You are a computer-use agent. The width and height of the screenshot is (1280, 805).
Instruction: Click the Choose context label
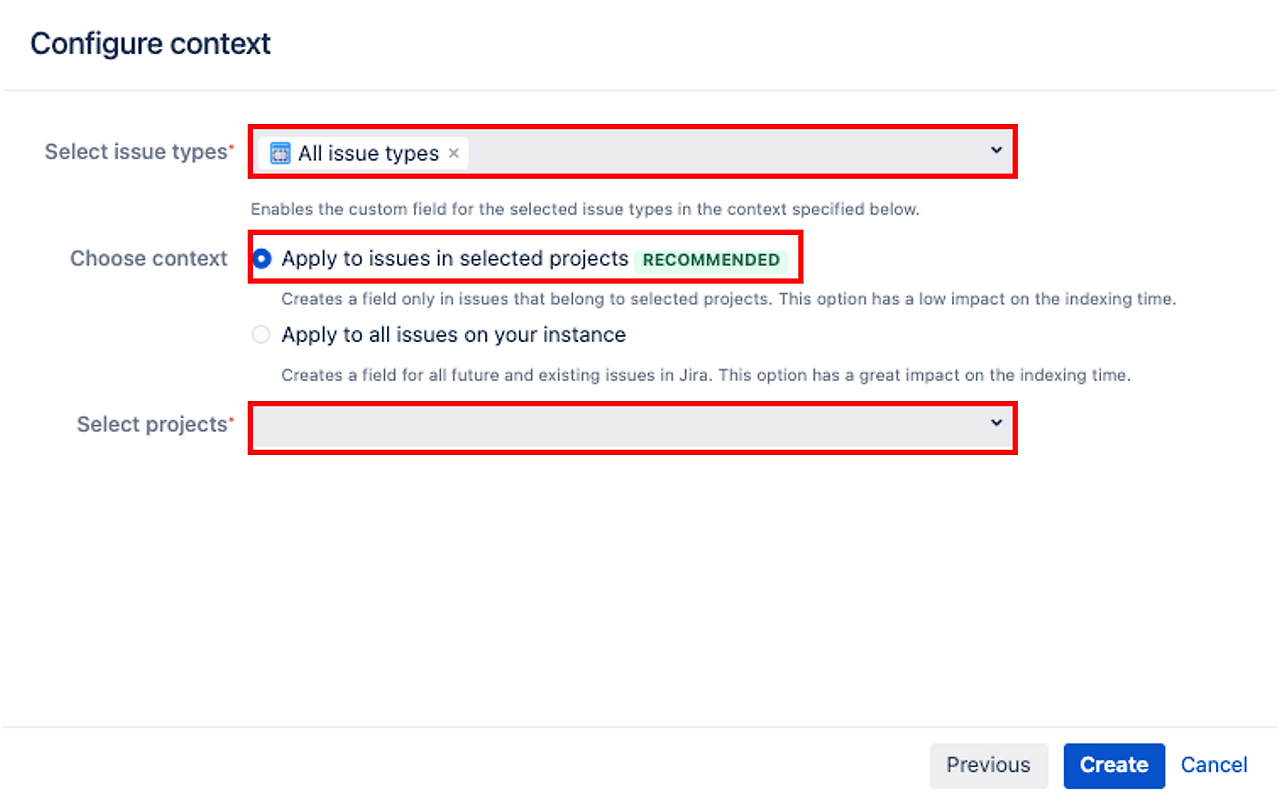149,259
